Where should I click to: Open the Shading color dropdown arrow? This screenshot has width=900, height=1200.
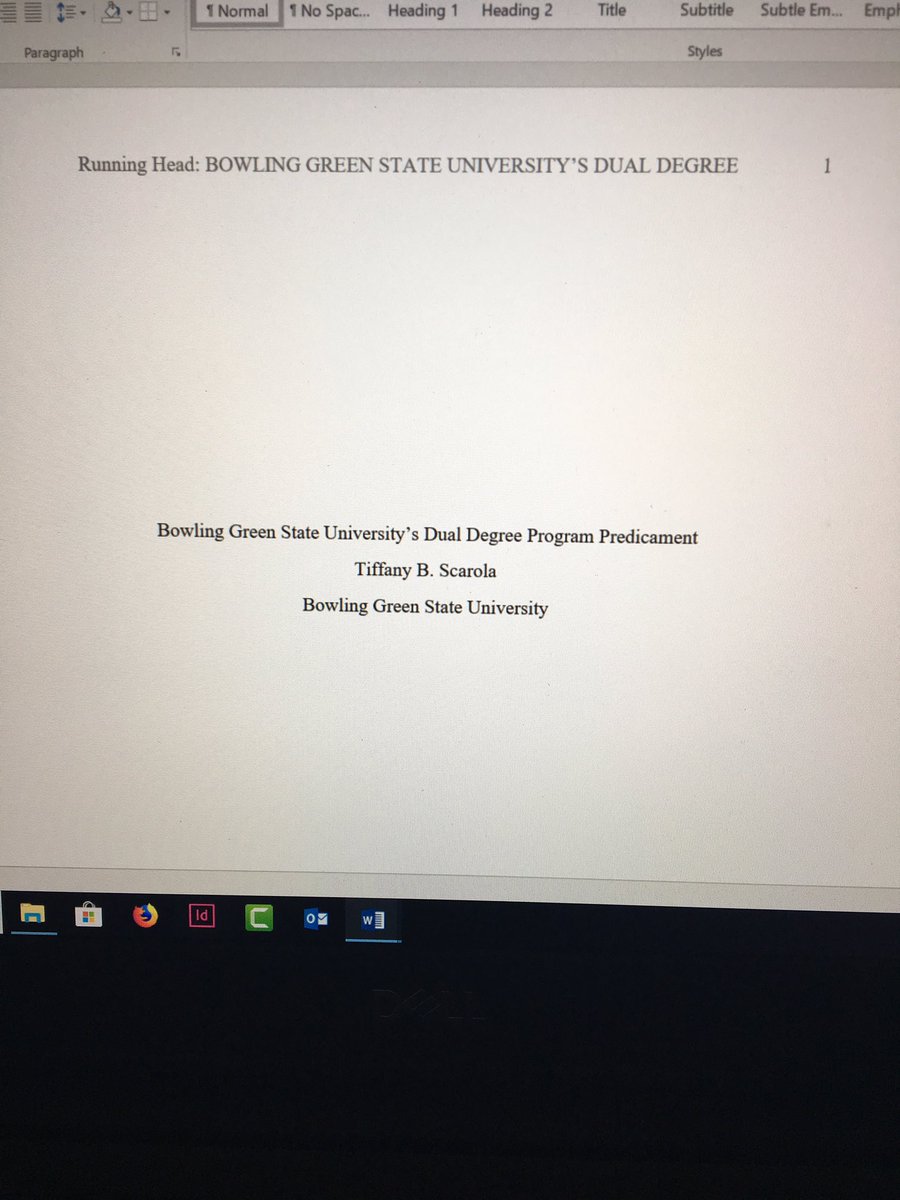(130, 13)
